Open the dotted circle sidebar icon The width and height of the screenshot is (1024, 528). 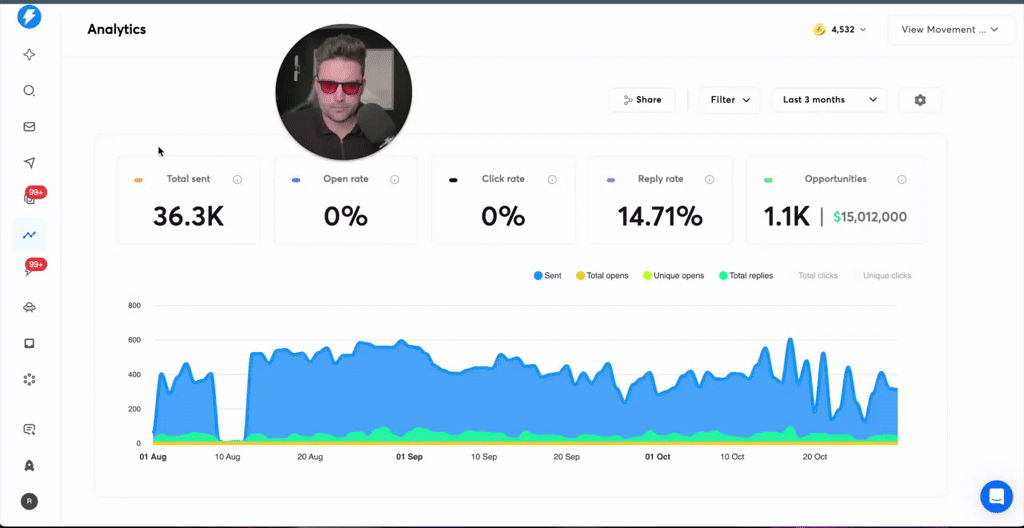(x=29, y=379)
